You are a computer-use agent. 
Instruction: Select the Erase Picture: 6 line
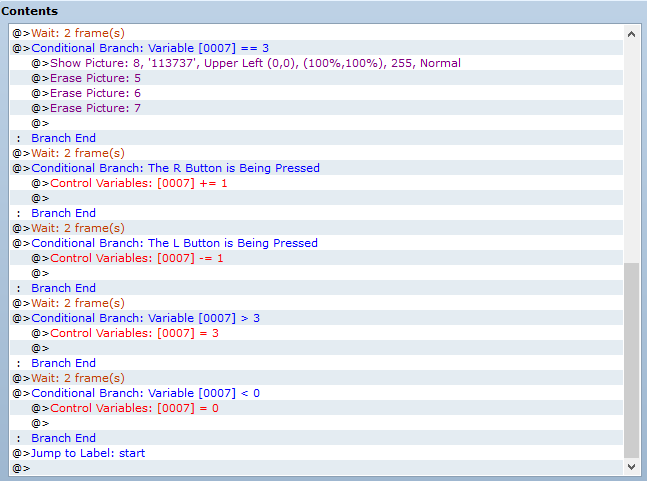(x=316, y=93)
